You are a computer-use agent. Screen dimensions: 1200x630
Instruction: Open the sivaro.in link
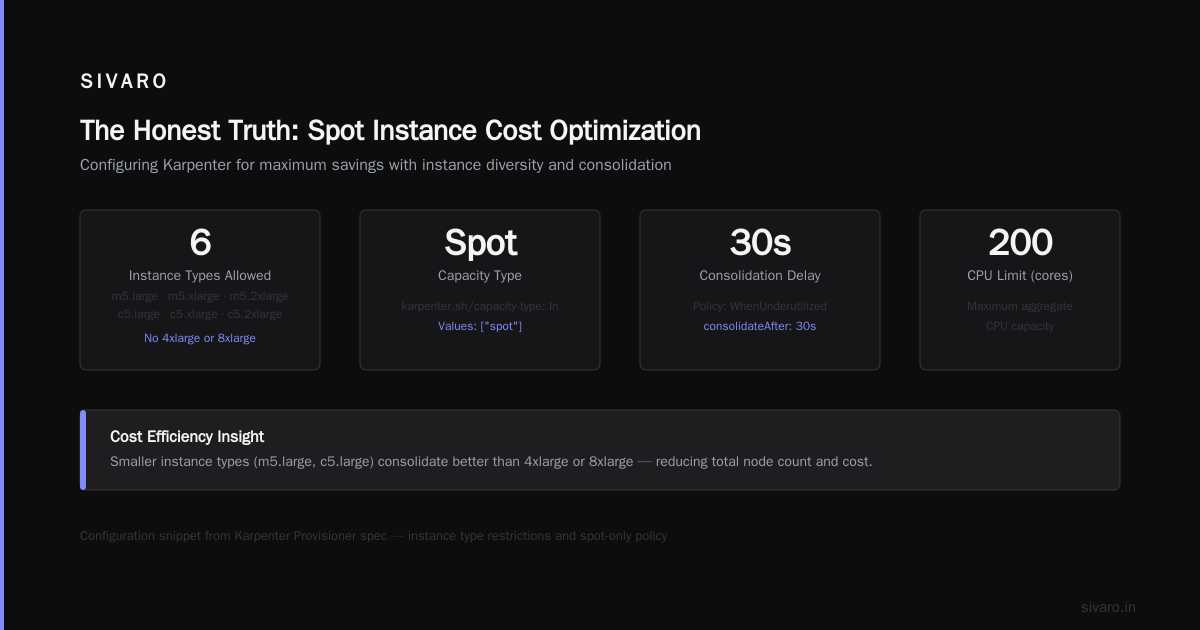pos(1108,607)
